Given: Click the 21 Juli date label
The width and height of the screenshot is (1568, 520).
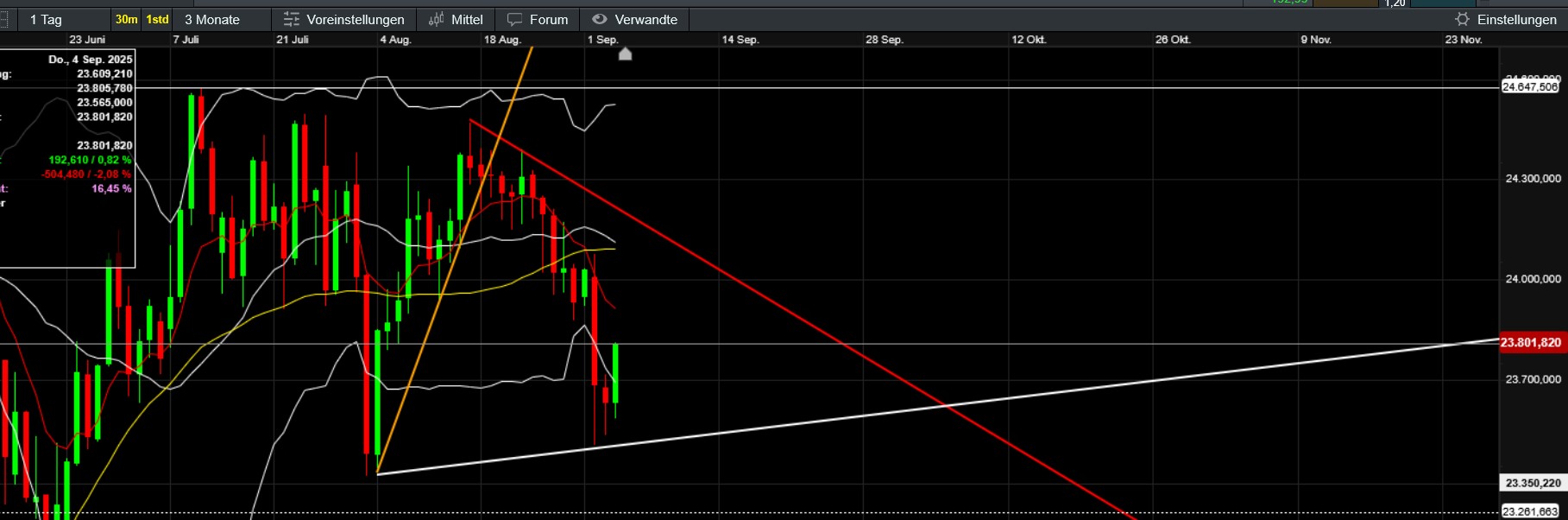Looking at the screenshot, I should click(293, 40).
